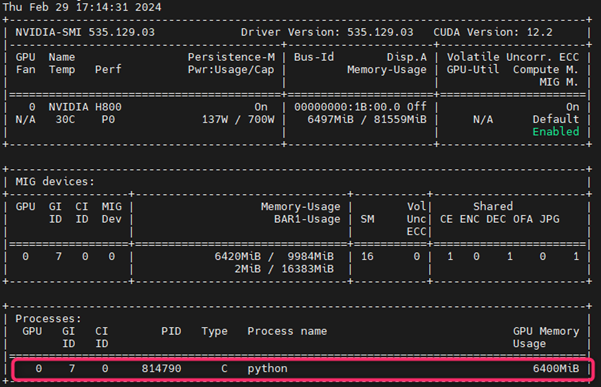Click the JPG column header
This screenshot has height=387, width=601.
coord(549,219)
